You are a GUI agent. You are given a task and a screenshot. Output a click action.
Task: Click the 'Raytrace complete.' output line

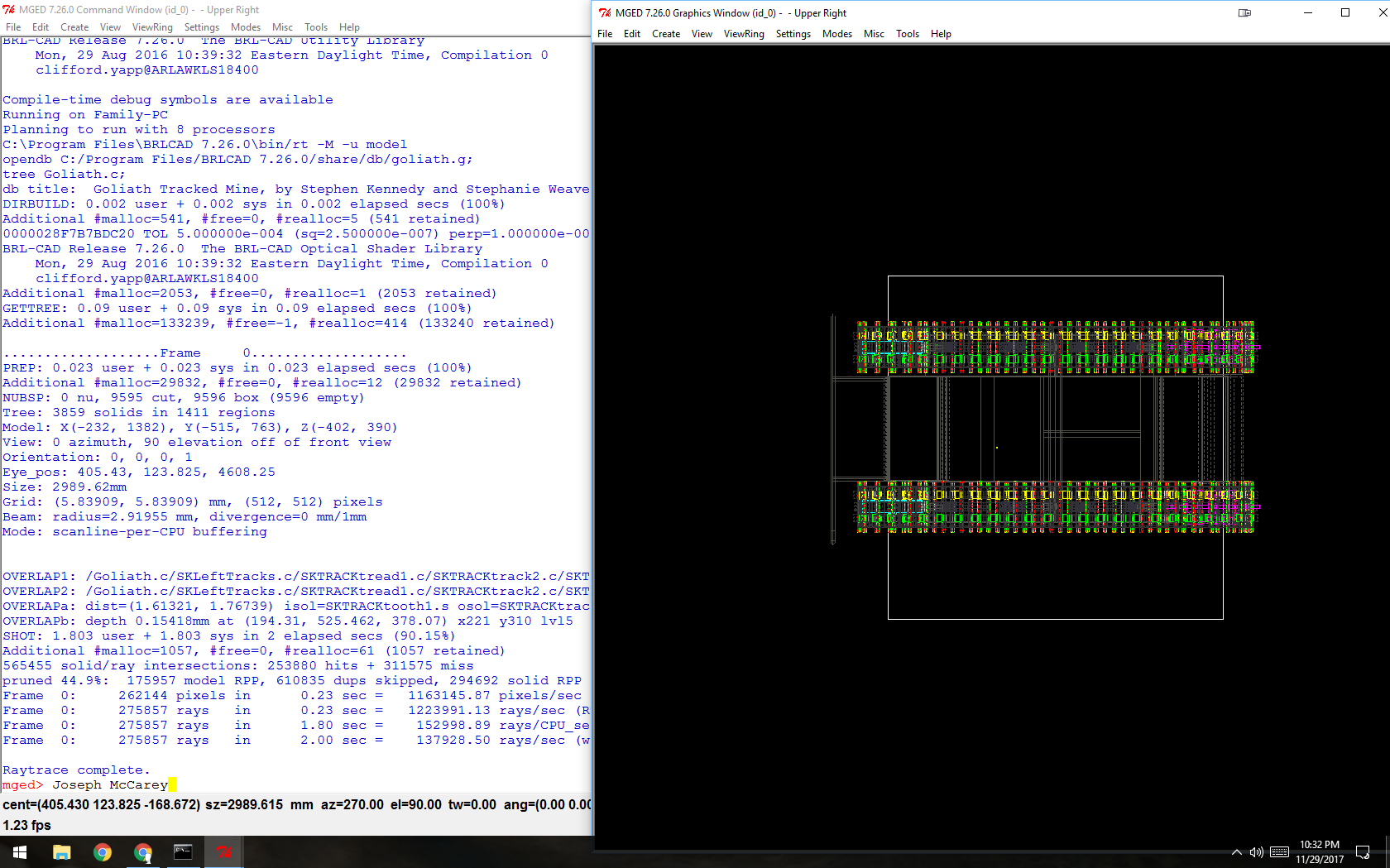click(x=77, y=770)
